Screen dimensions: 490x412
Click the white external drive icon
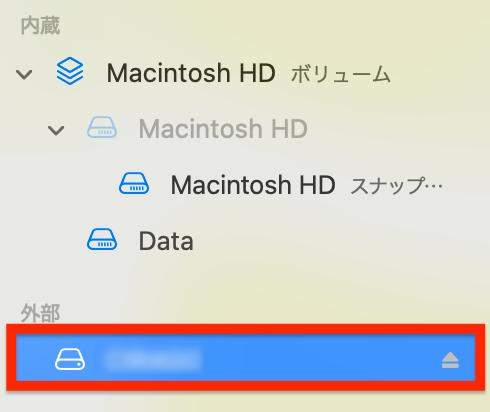pos(70,359)
